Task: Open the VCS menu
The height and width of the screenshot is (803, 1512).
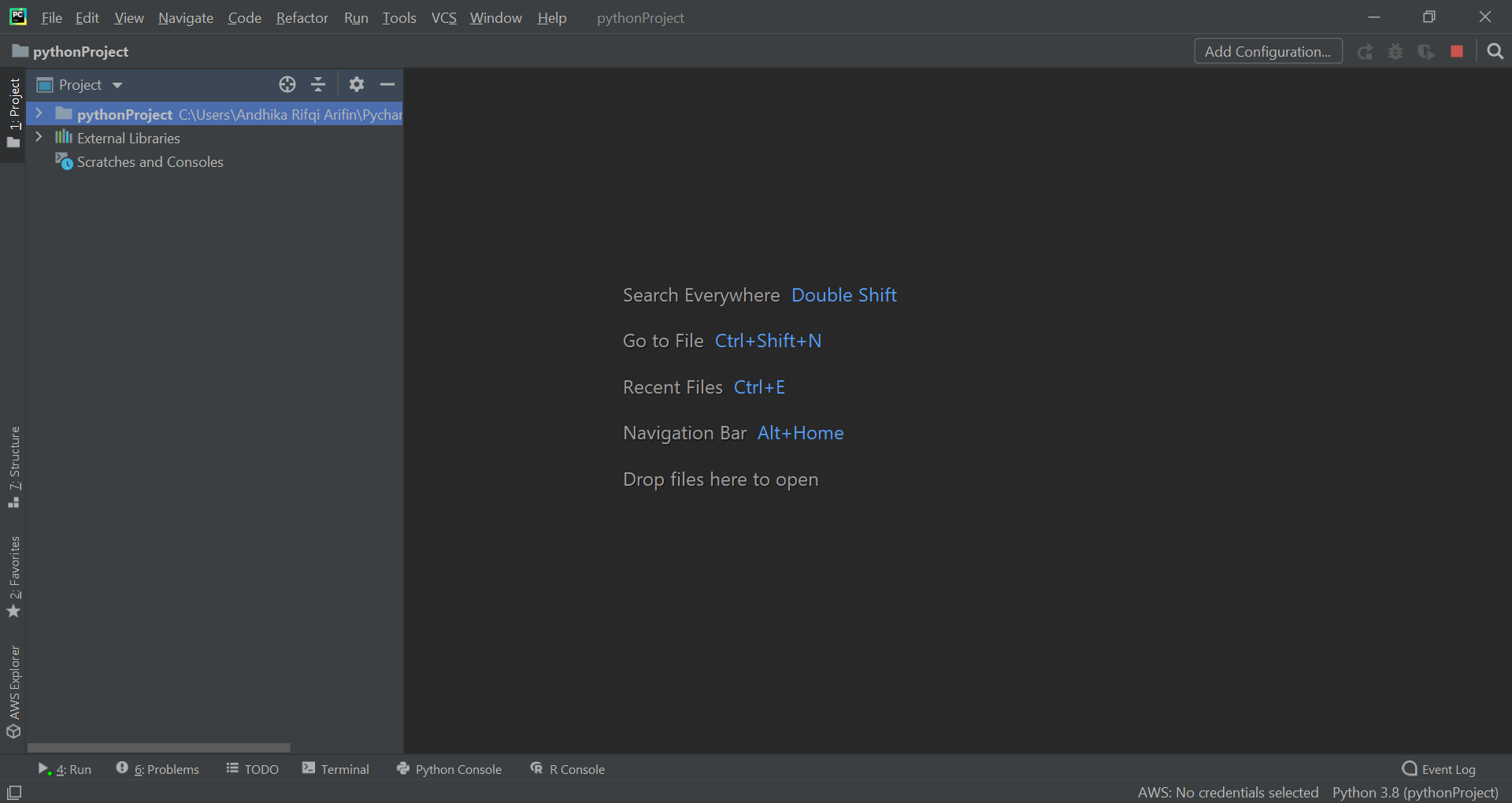Action: [443, 17]
